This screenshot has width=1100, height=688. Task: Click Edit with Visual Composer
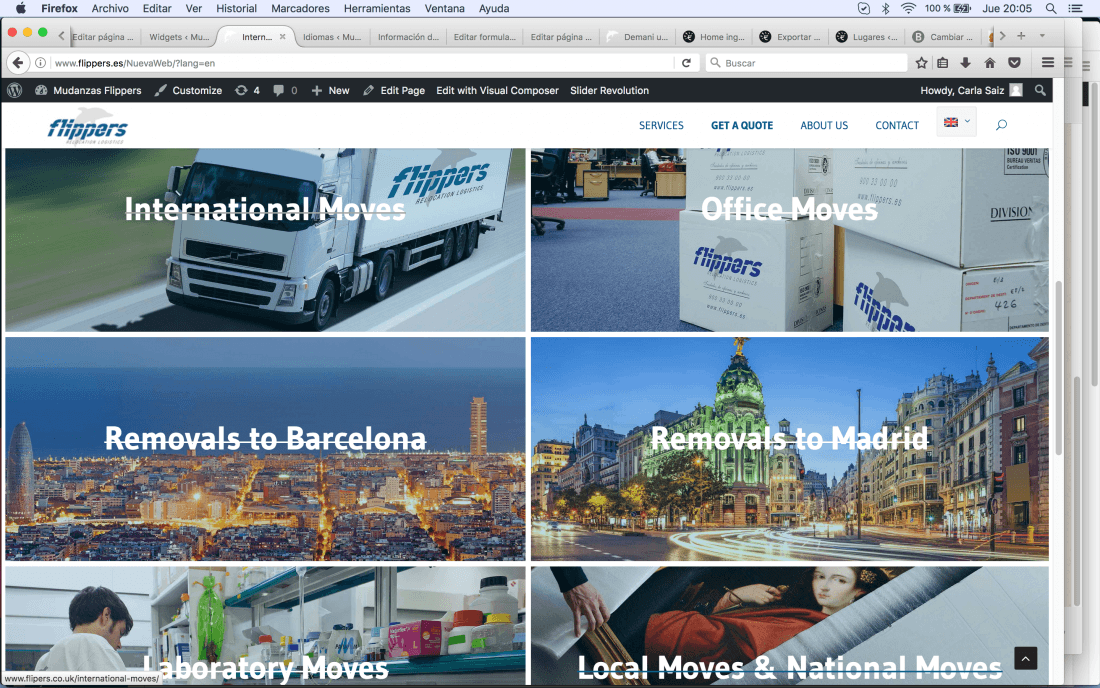[x=497, y=90]
